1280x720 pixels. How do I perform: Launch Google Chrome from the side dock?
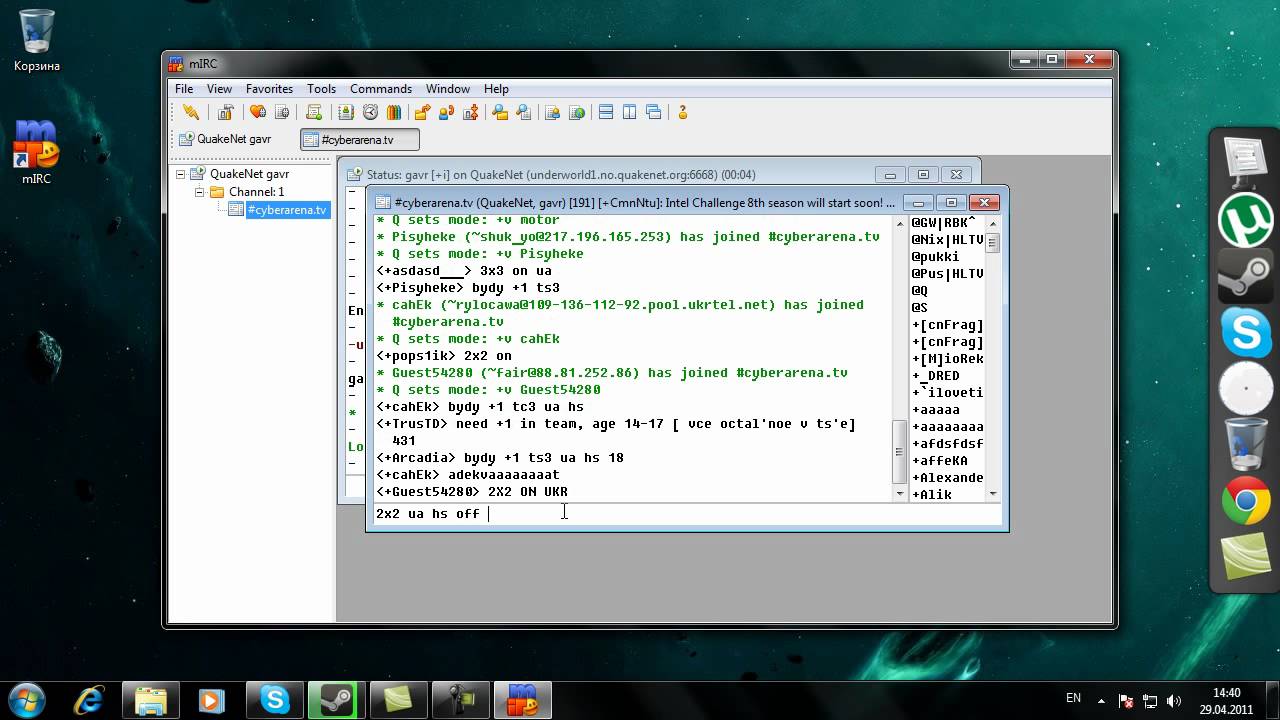click(1246, 502)
